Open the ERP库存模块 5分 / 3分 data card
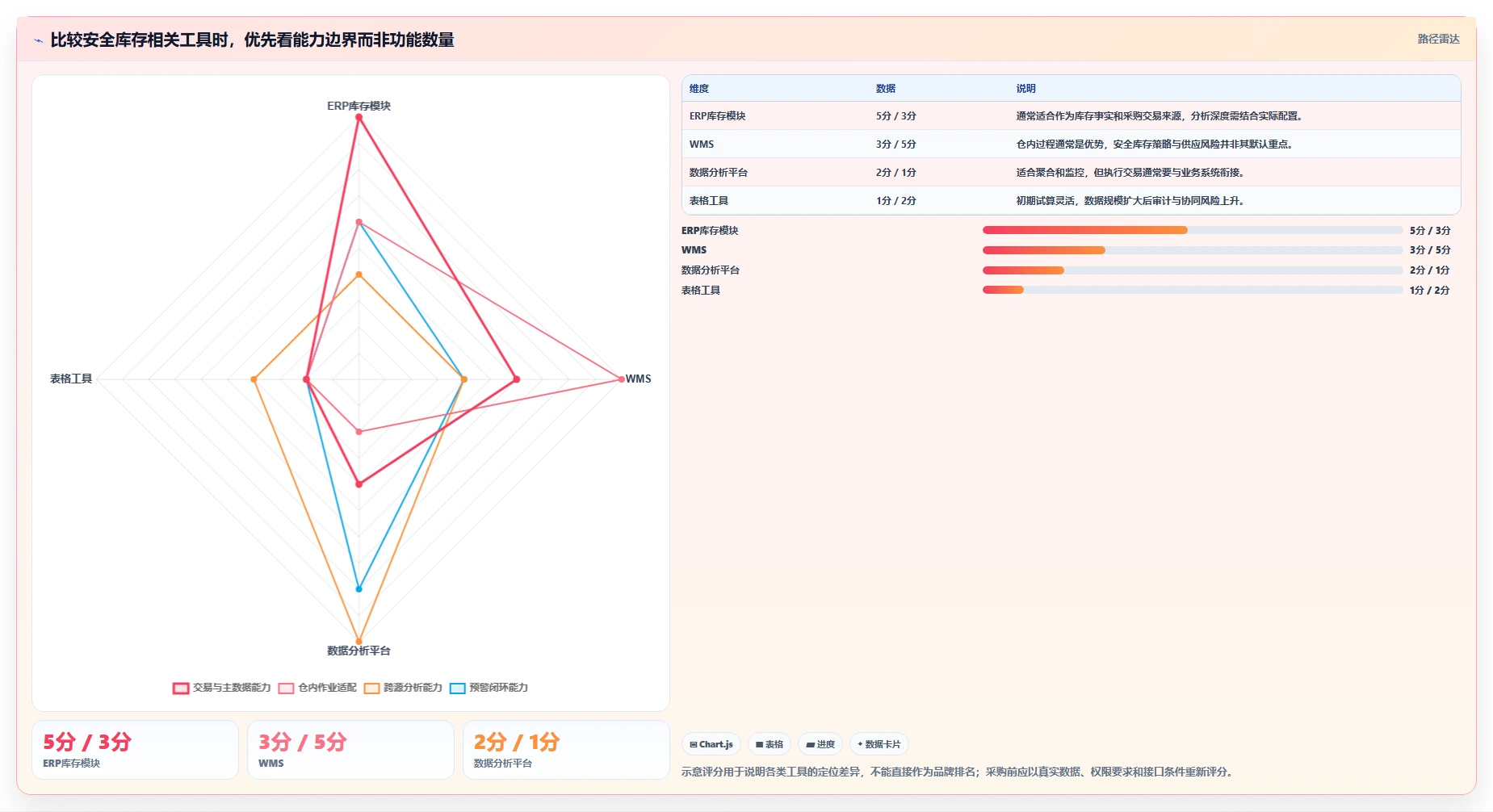The height and width of the screenshot is (812, 1493). click(135, 750)
